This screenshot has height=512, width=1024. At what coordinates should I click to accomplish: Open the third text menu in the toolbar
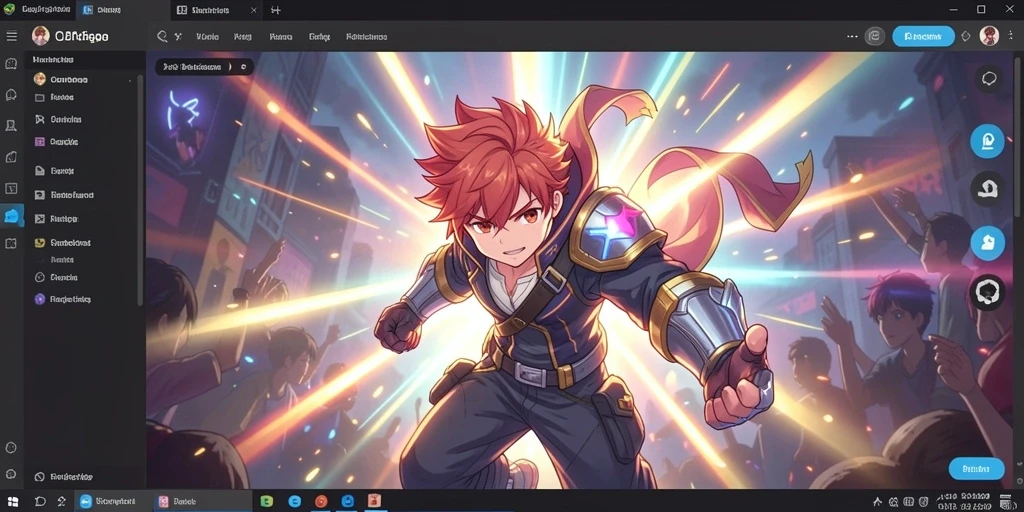click(x=280, y=37)
